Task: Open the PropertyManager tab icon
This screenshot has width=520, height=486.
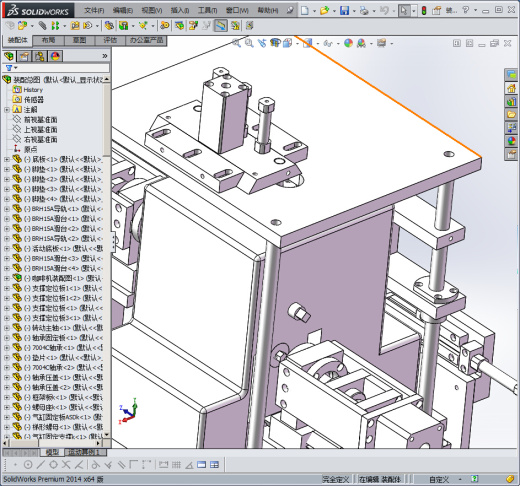Action: coord(24,56)
